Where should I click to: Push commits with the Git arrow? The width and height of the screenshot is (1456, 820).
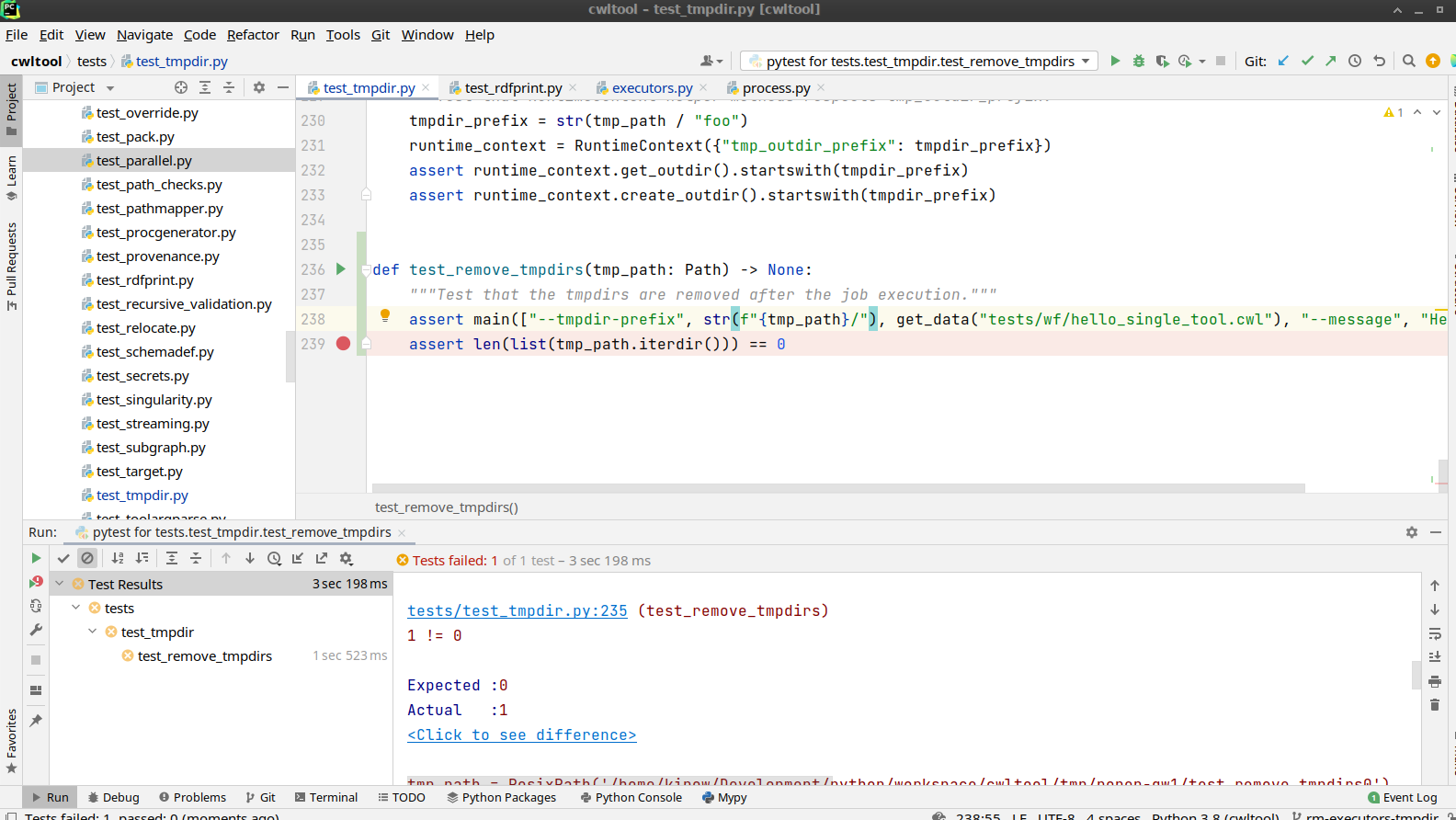[x=1330, y=61]
